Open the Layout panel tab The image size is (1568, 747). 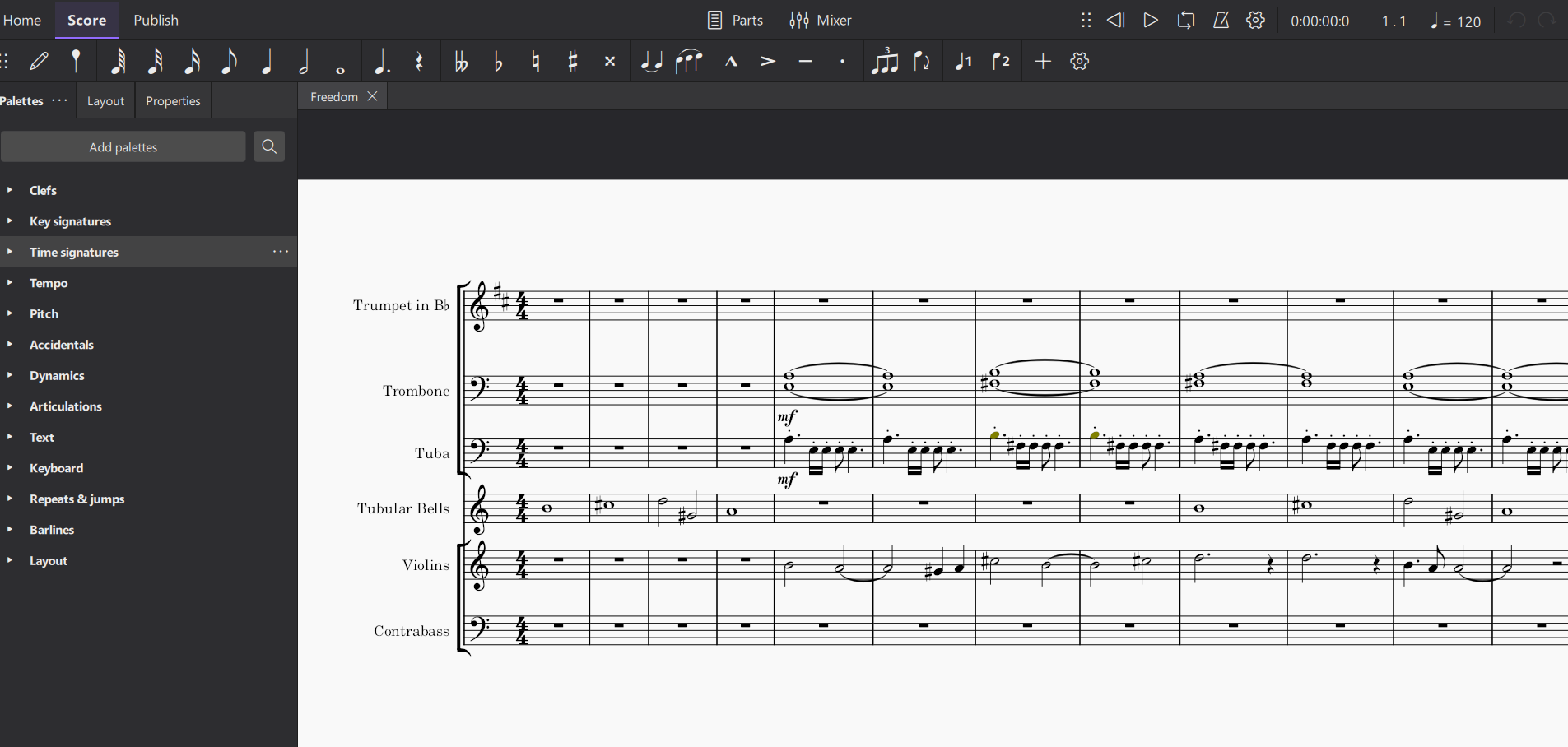[x=106, y=101]
